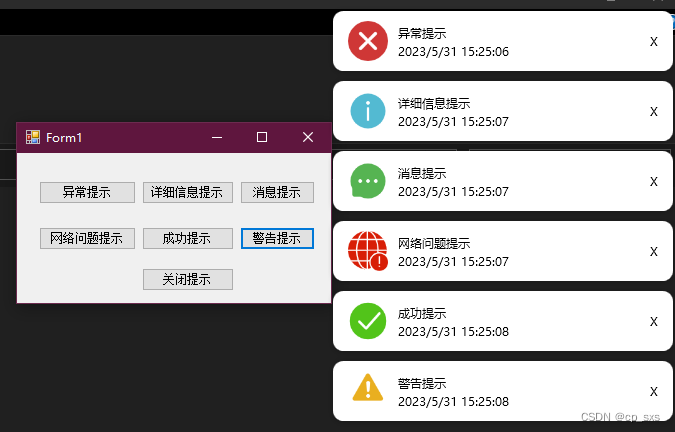The width and height of the screenshot is (675, 432).
Task: Click the 关闭提示 button in Form1
Action: coord(188,280)
